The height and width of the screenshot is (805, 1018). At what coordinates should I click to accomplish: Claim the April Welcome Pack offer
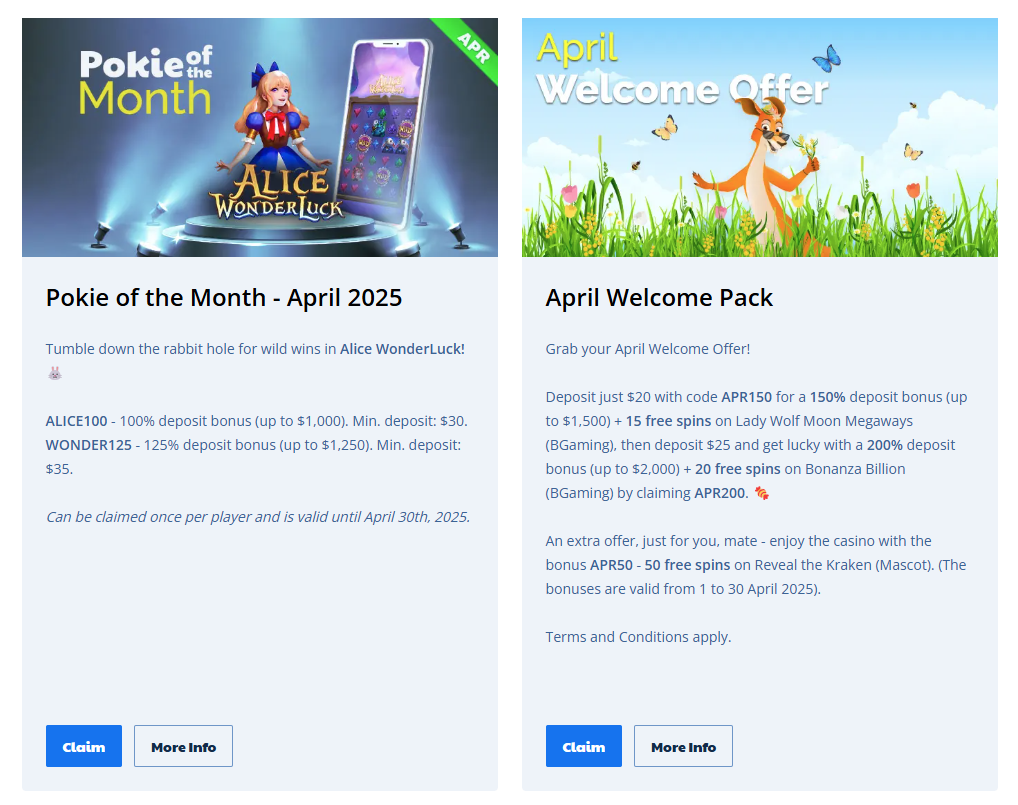(584, 746)
